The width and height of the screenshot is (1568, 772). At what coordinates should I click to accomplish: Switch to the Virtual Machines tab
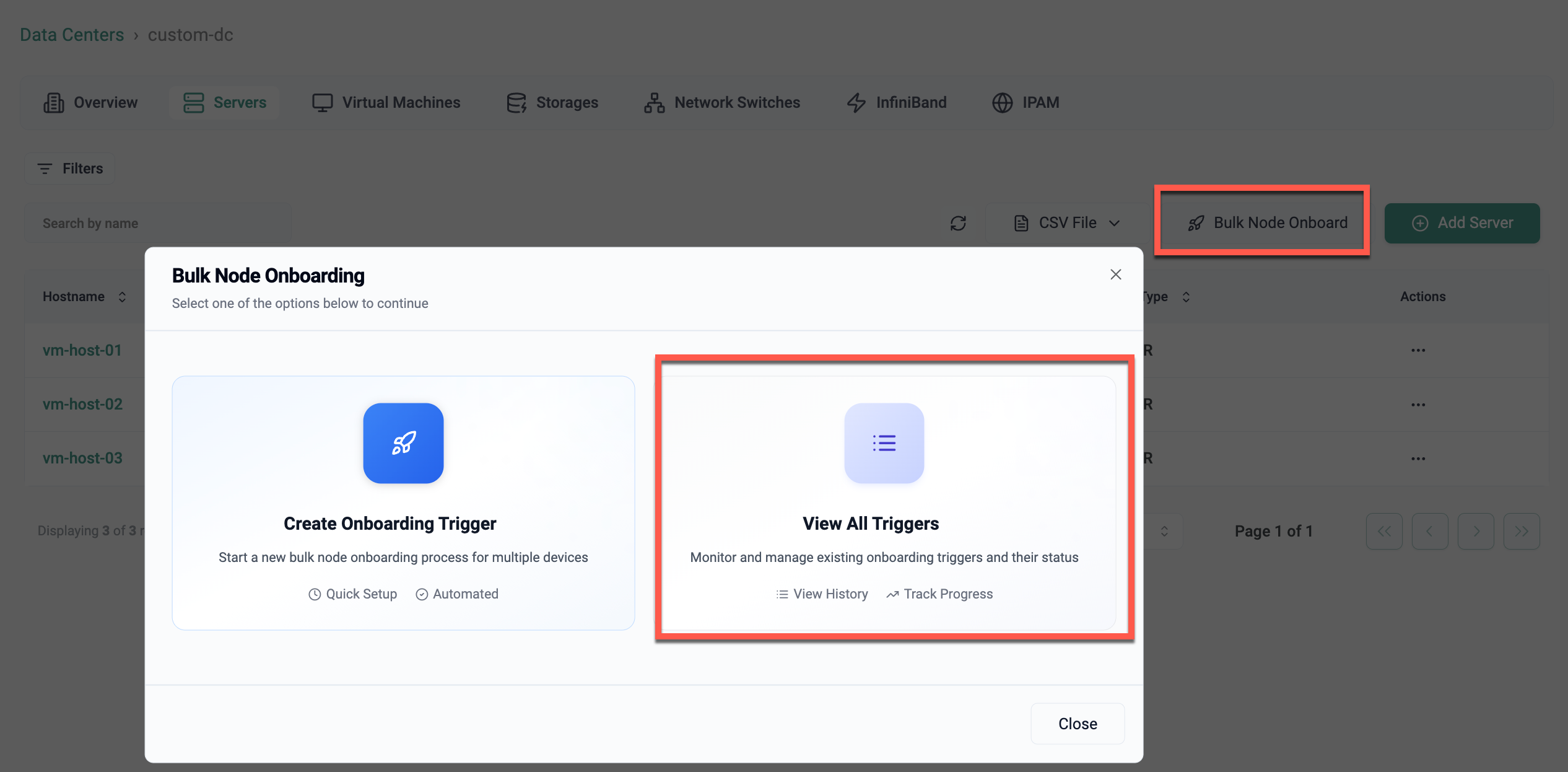pyautogui.click(x=386, y=102)
